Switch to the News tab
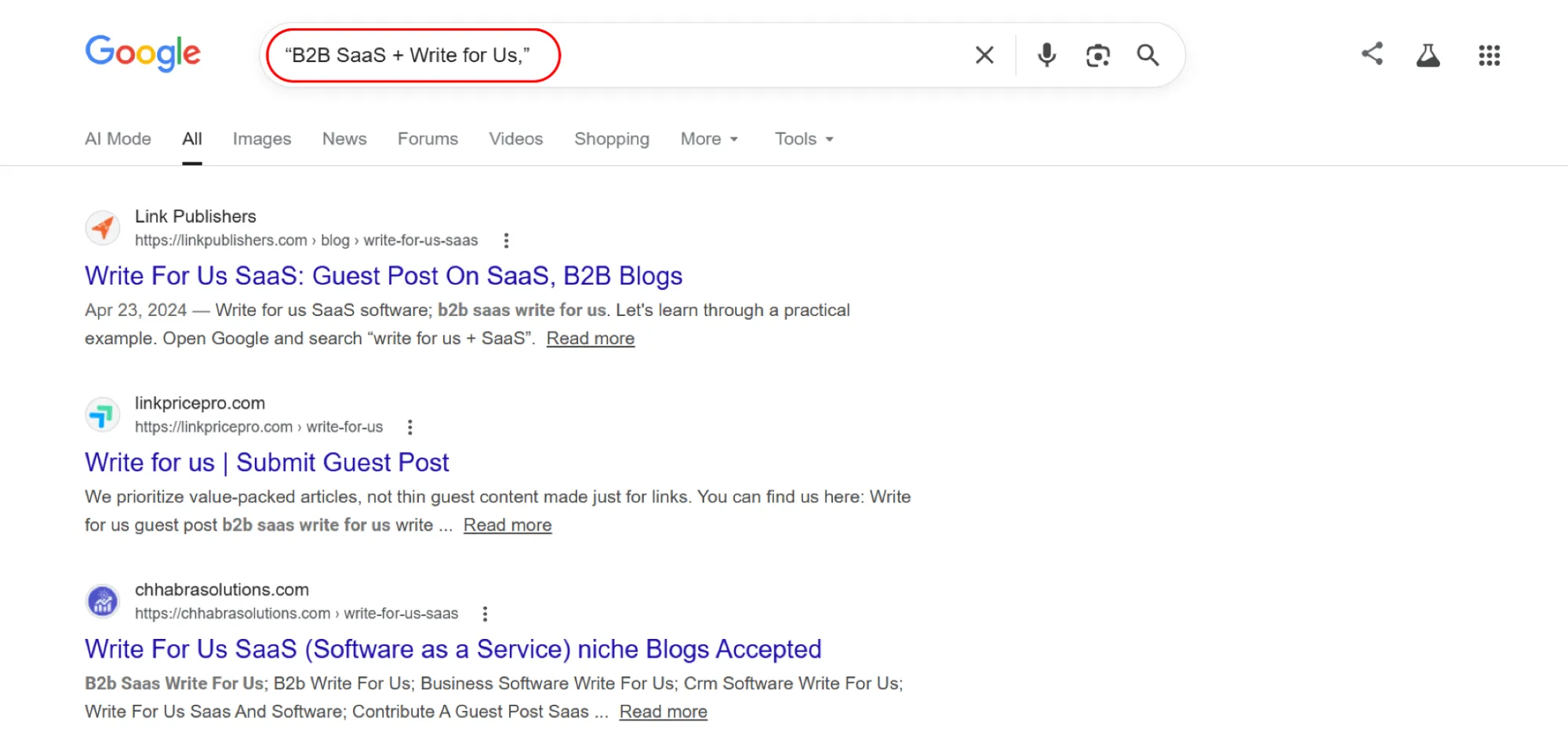Viewport: 1568px width, 751px height. pos(344,139)
